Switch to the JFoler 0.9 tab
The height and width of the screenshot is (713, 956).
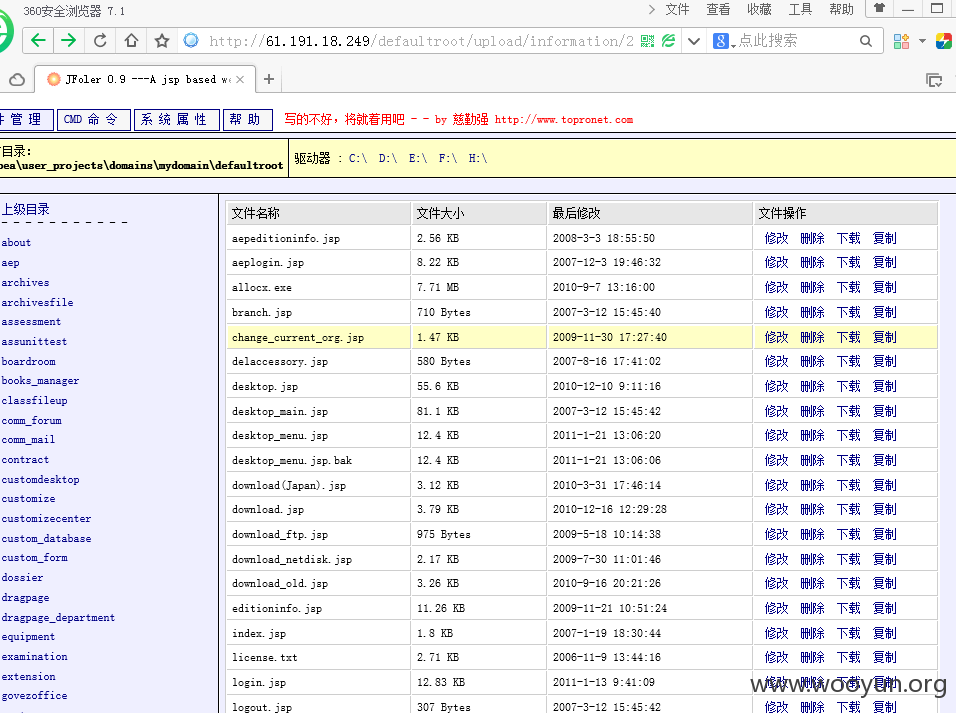coord(145,79)
